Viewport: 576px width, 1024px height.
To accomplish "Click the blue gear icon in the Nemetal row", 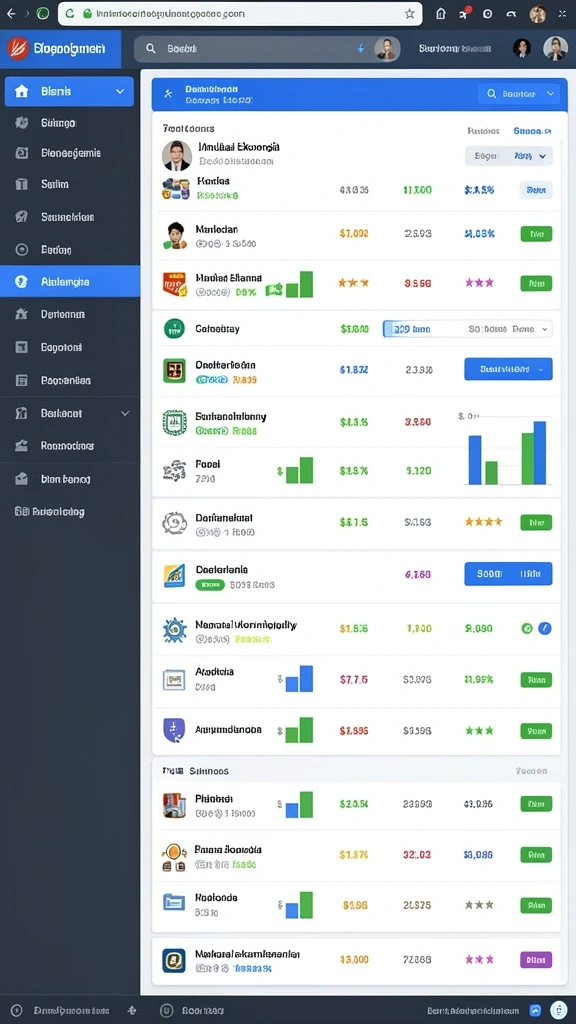I will click(x=174, y=630).
